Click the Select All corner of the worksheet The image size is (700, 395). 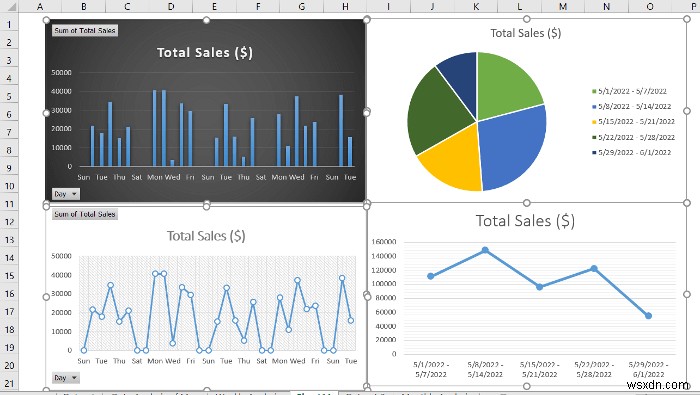coord(9,7)
